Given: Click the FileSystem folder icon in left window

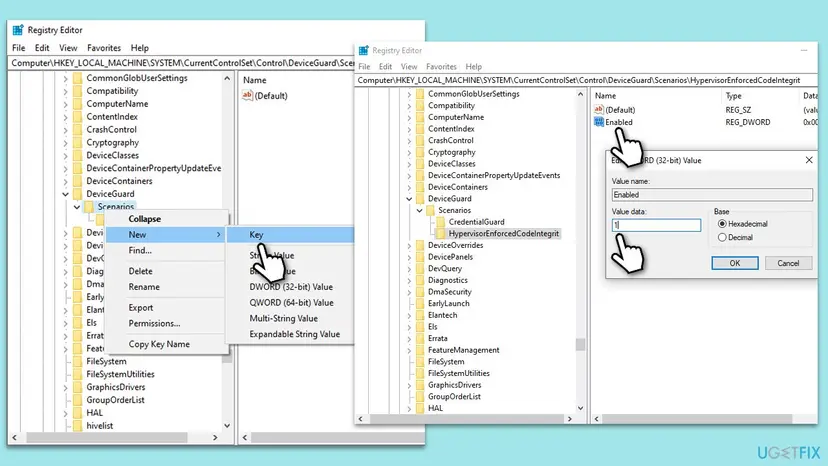Looking at the screenshot, I should [x=78, y=361].
